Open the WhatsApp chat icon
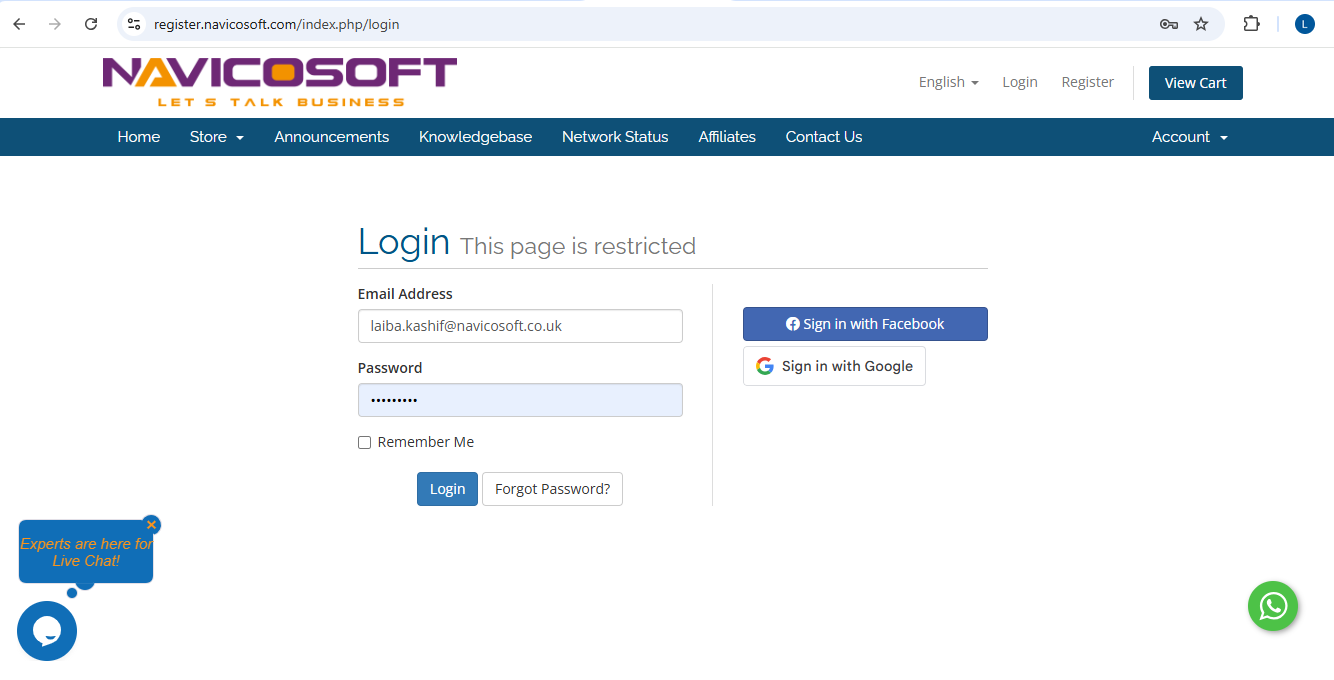The height and width of the screenshot is (680, 1334). click(x=1272, y=606)
